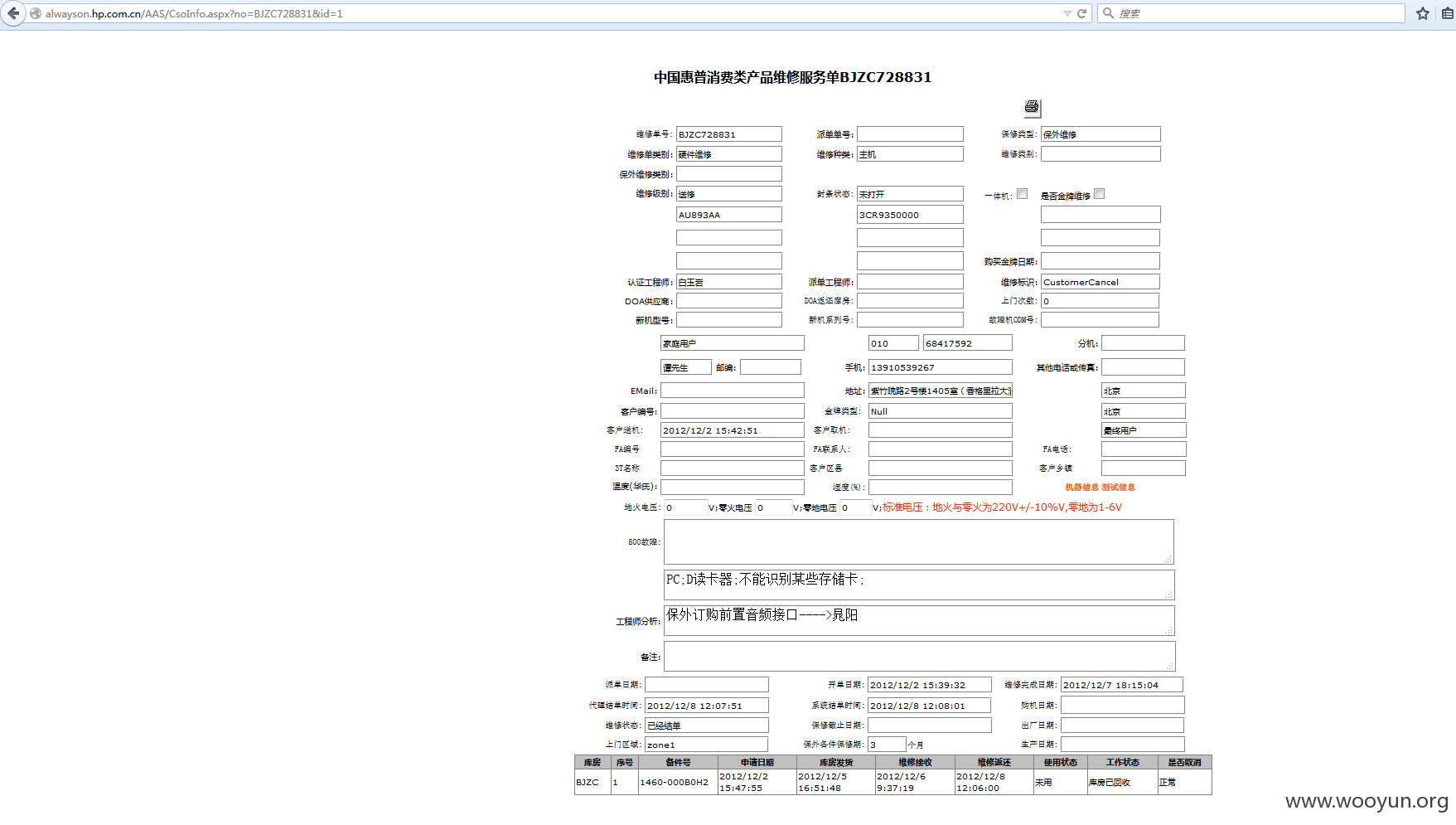1456x825 pixels.
Task: Click the contact name field 谭先生
Action: pos(686,367)
